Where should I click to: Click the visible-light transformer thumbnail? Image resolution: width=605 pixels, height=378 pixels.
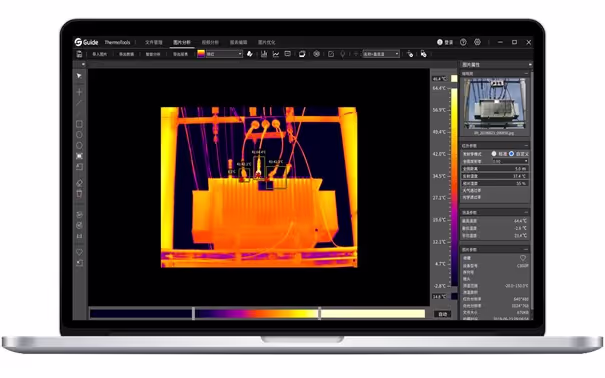pos(495,104)
